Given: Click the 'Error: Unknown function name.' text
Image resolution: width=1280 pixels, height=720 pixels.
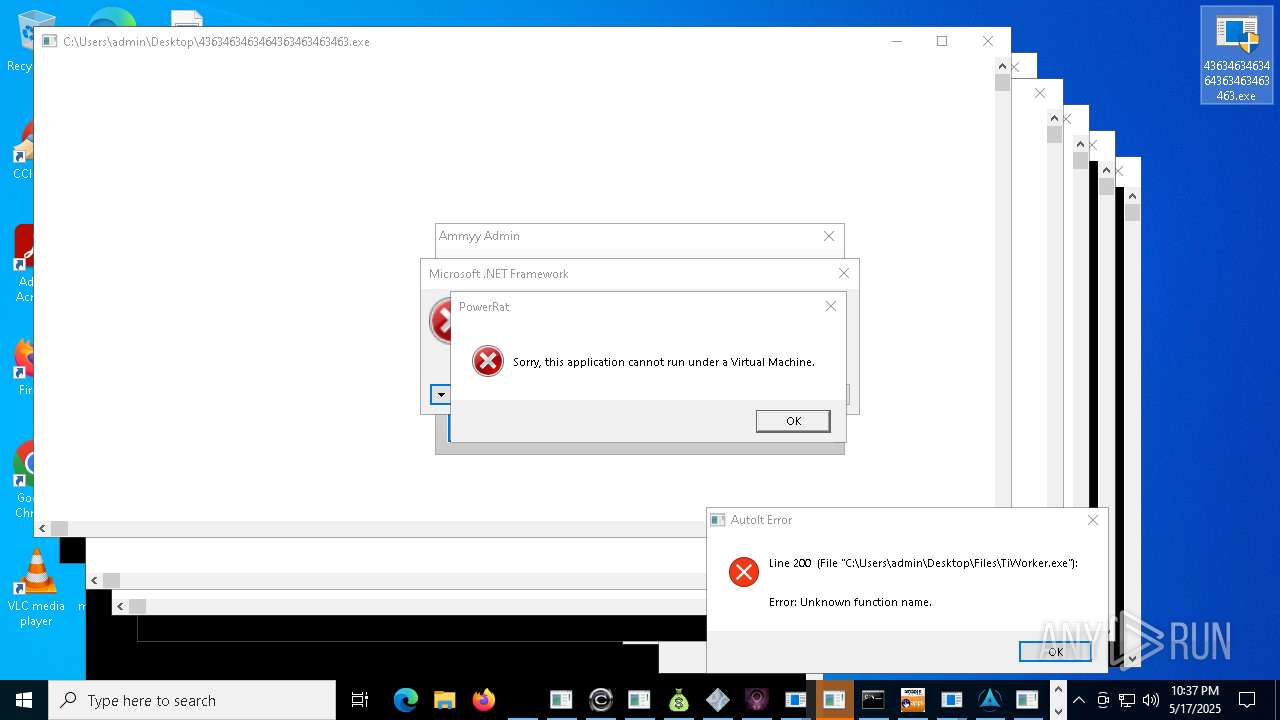Looking at the screenshot, I should tap(850, 602).
